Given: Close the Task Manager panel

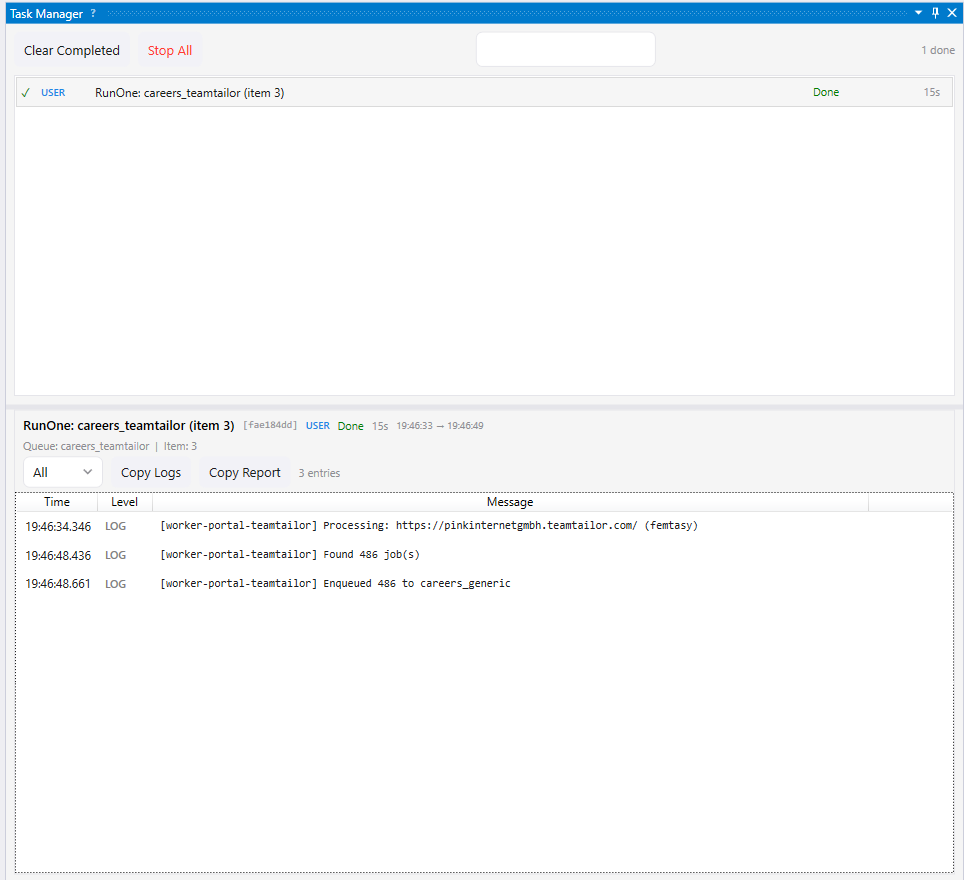Looking at the screenshot, I should [952, 13].
